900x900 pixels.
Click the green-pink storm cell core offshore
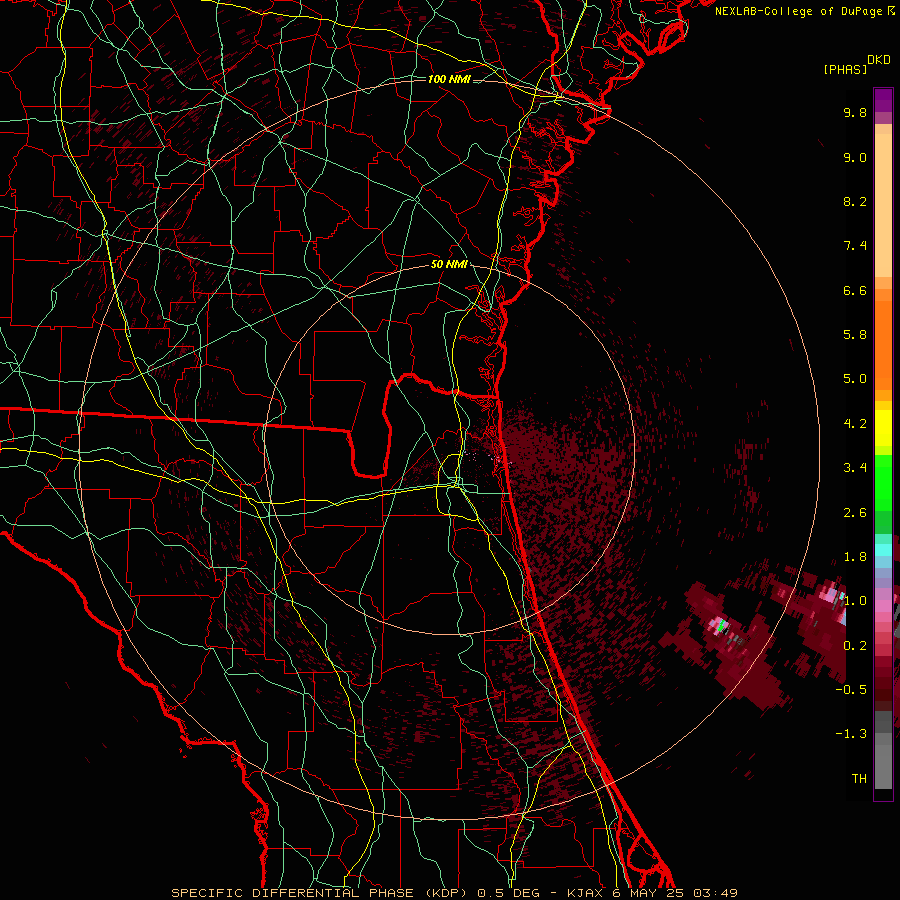tap(720, 626)
